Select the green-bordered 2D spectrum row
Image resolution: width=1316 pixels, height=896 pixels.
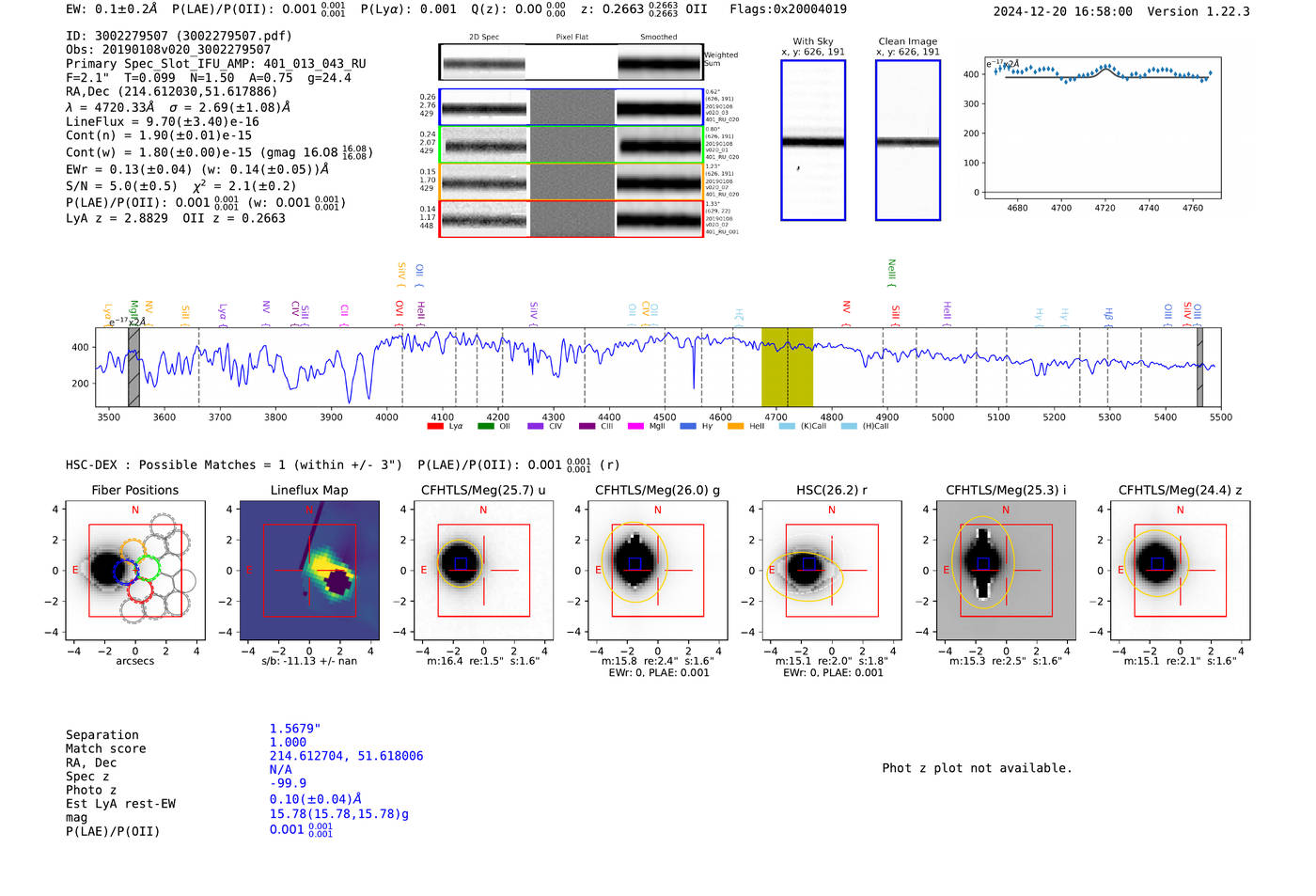click(572, 145)
